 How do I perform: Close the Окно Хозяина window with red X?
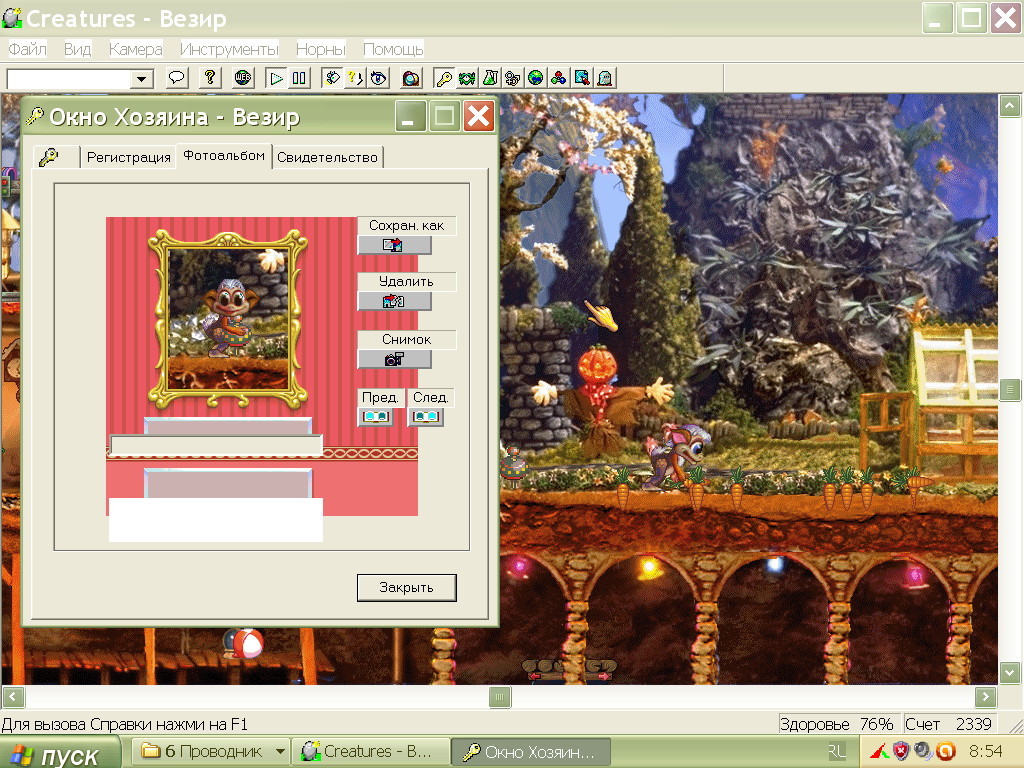pos(479,117)
